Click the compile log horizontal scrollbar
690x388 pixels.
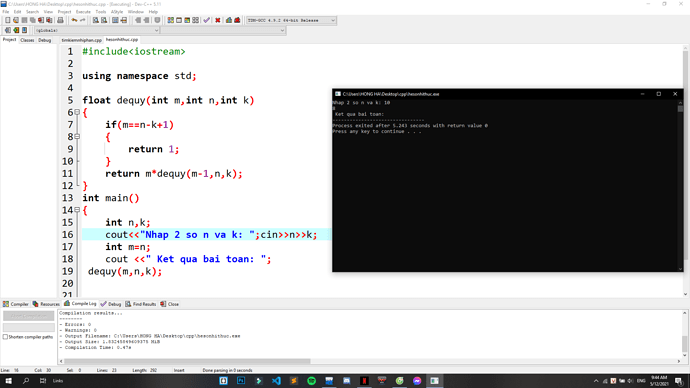click(x=187, y=361)
